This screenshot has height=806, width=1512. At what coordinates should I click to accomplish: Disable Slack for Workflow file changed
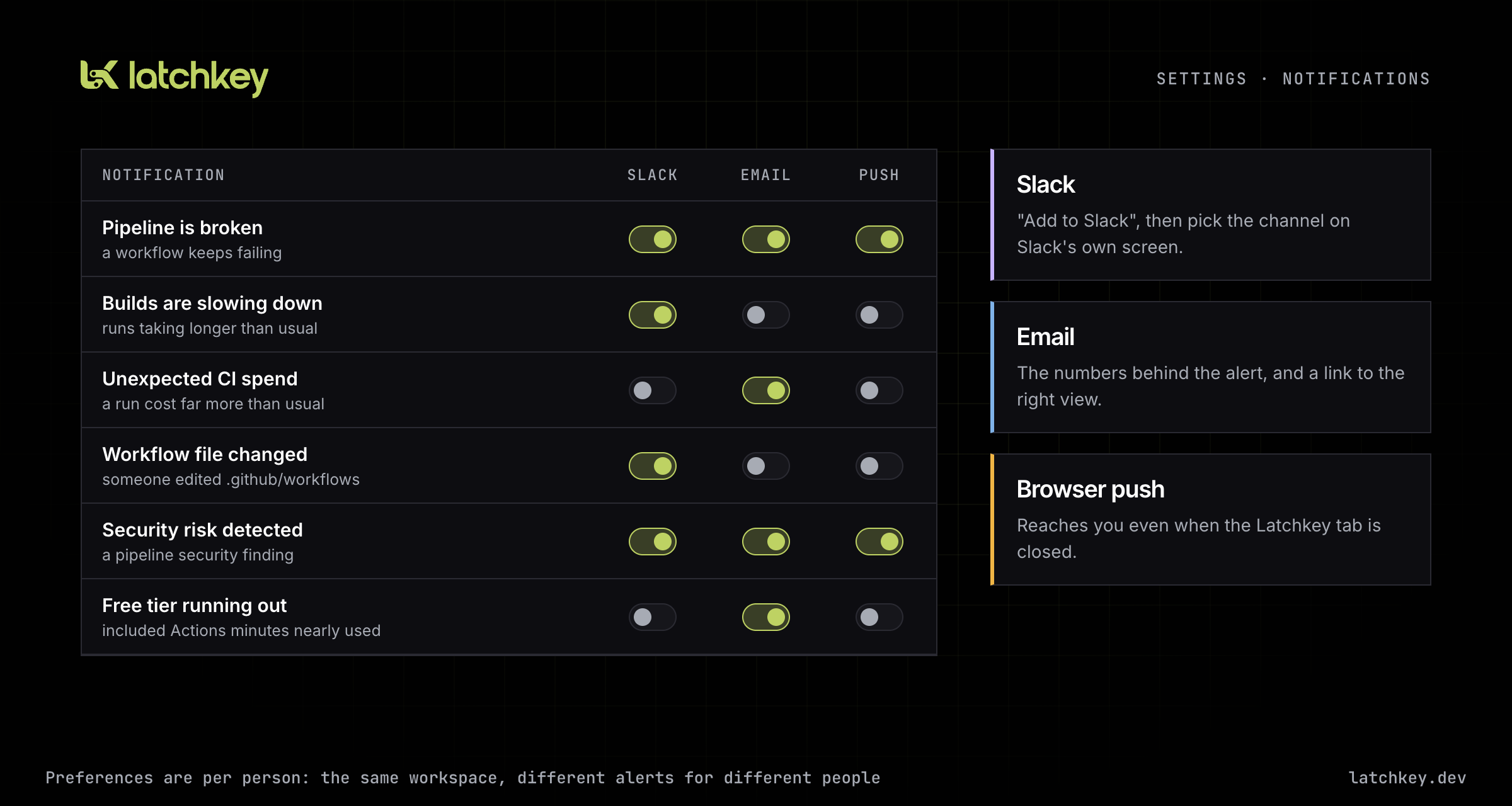653,466
